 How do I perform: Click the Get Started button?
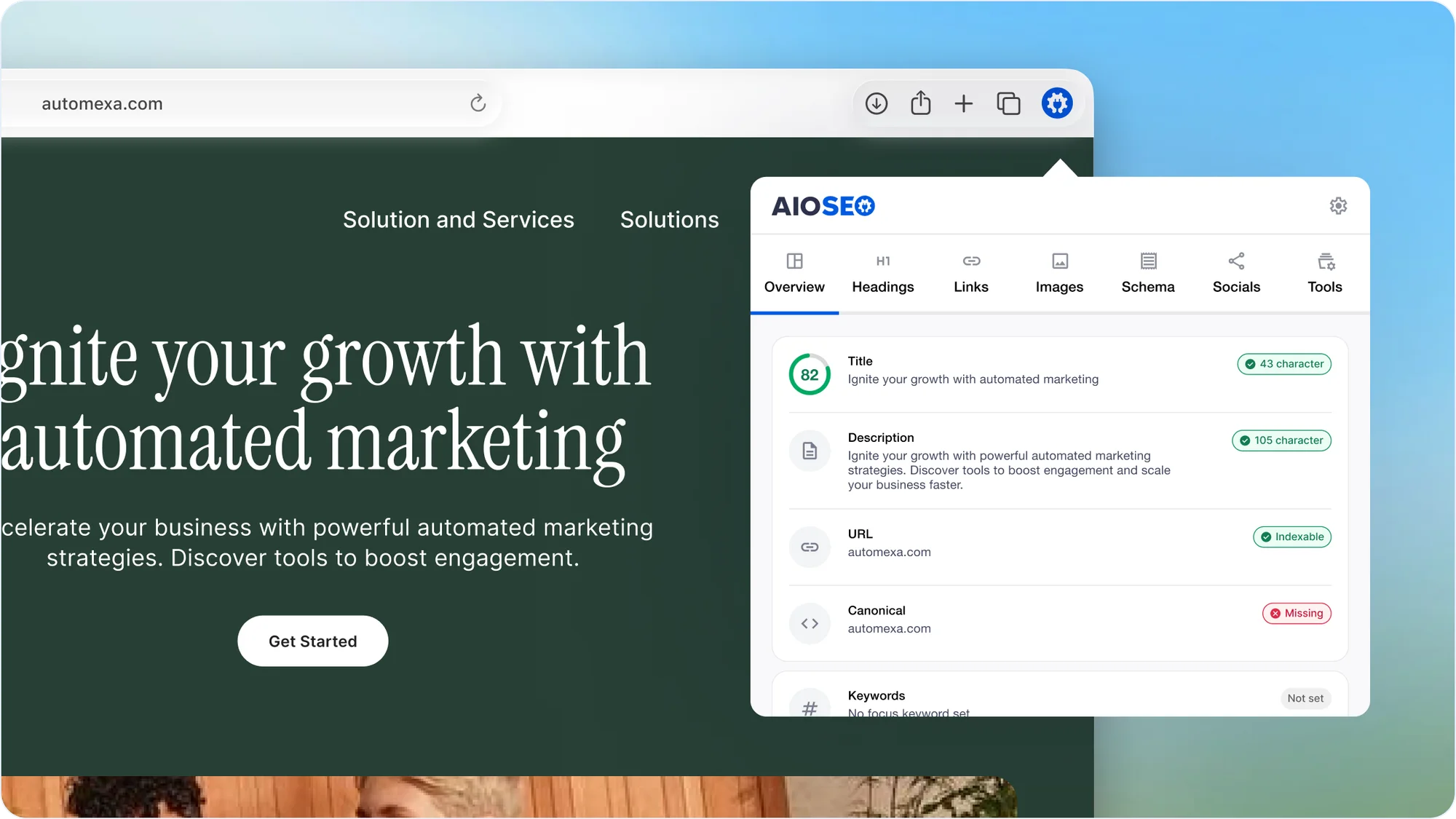pos(312,641)
